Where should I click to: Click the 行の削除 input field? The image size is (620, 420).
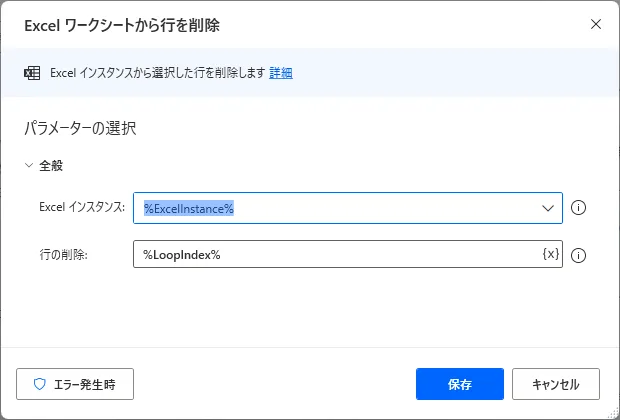click(335, 255)
